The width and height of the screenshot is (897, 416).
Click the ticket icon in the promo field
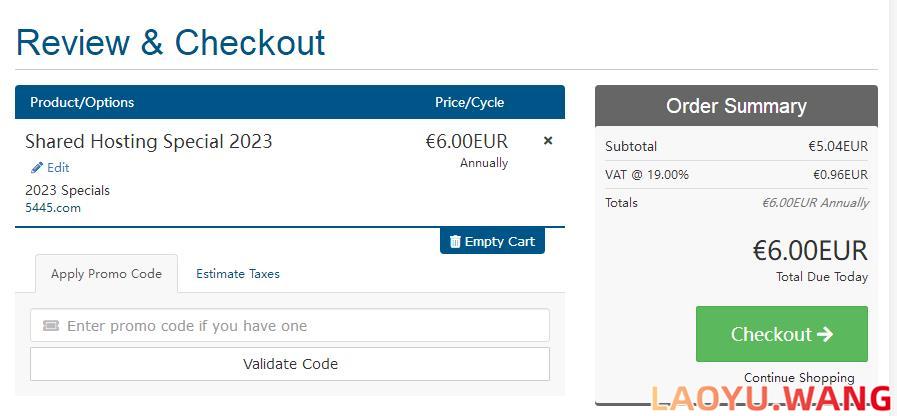tap(51, 326)
